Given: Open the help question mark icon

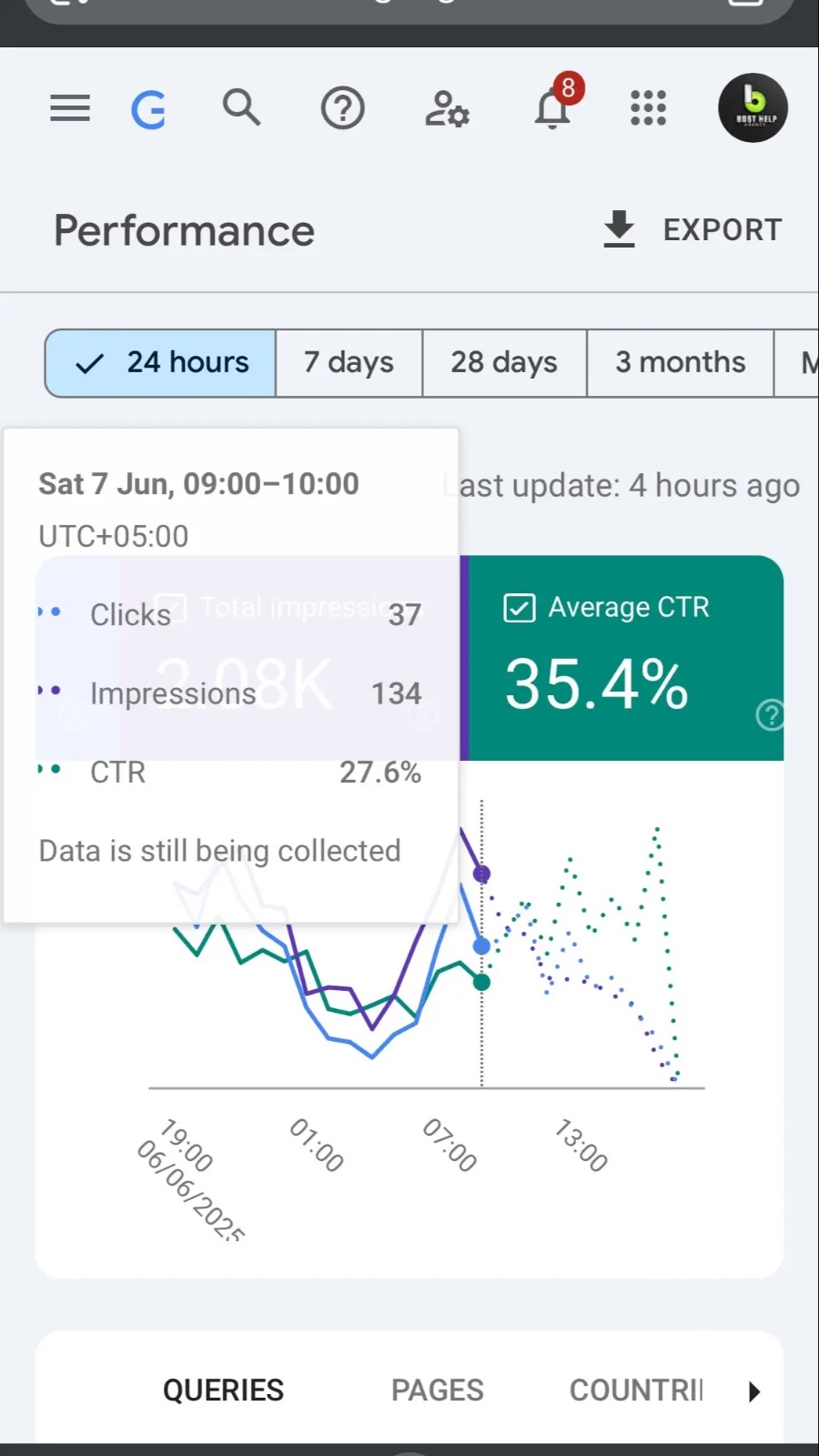Looking at the screenshot, I should pos(342,108).
